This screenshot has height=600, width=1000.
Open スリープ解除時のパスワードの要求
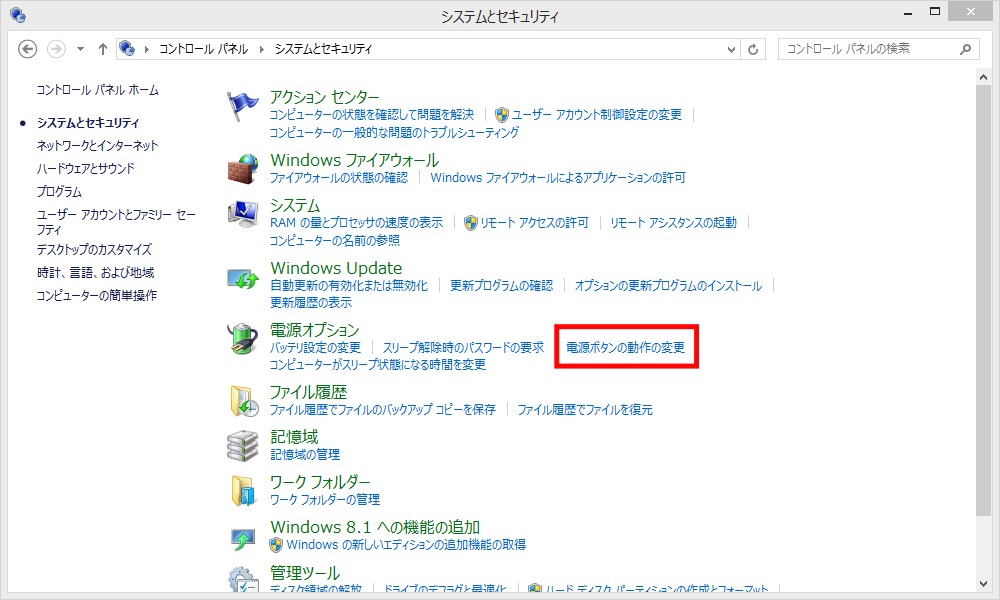tap(464, 348)
